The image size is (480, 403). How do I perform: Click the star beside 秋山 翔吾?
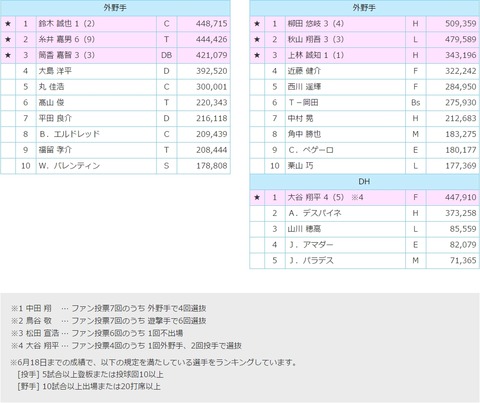click(x=257, y=39)
